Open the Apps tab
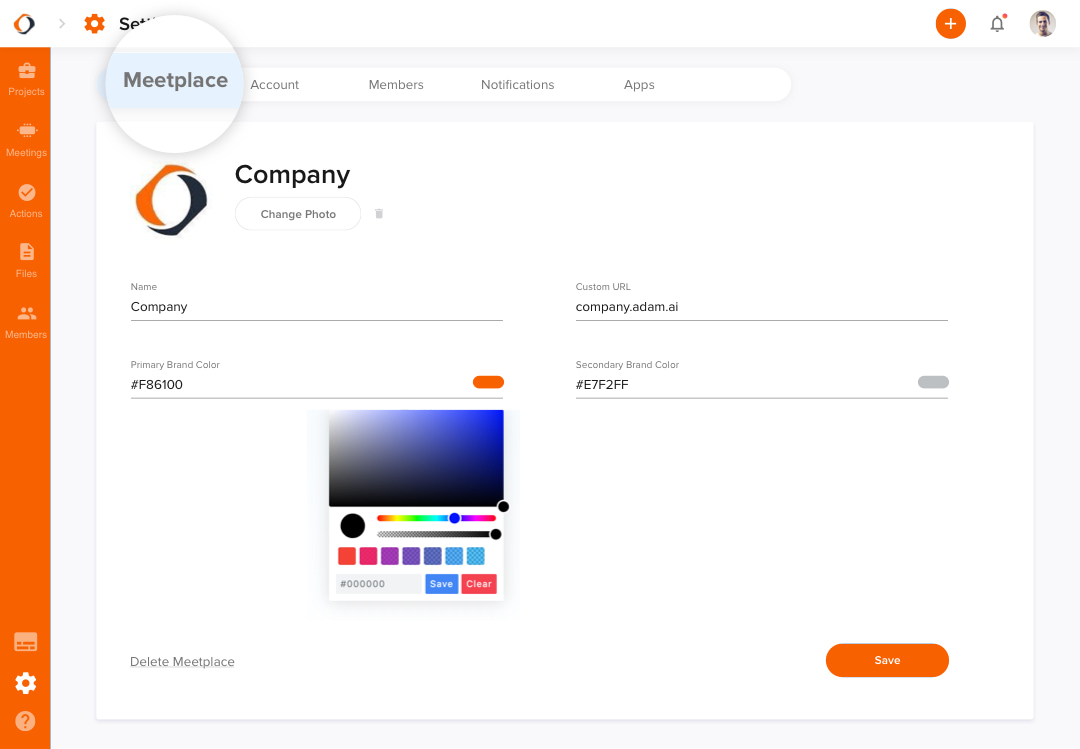The width and height of the screenshot is (1080, 749). (639, 85)
